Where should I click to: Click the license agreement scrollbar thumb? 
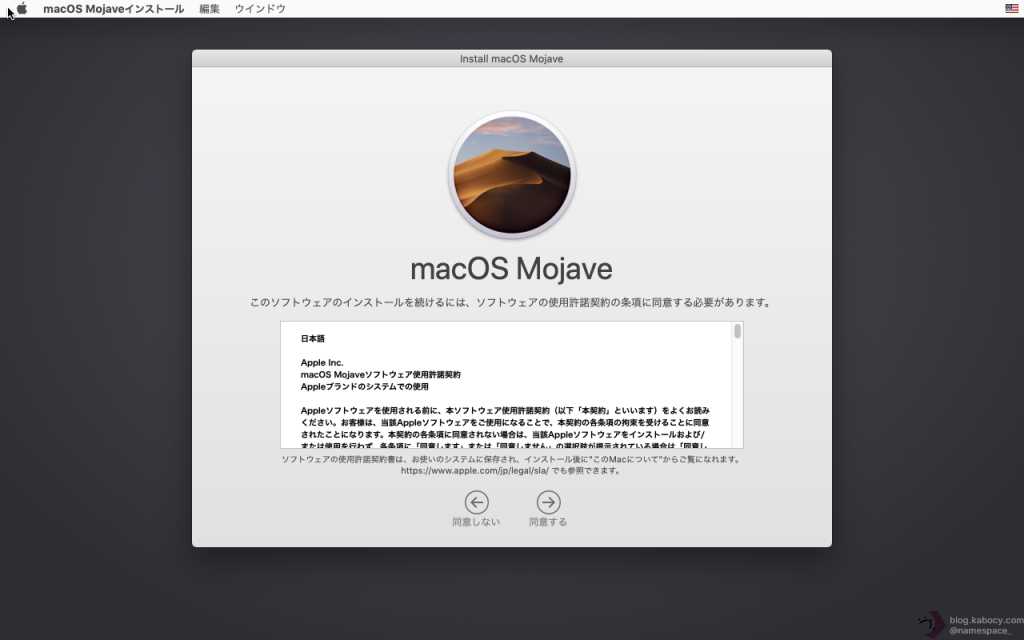(x=737, y=332)
